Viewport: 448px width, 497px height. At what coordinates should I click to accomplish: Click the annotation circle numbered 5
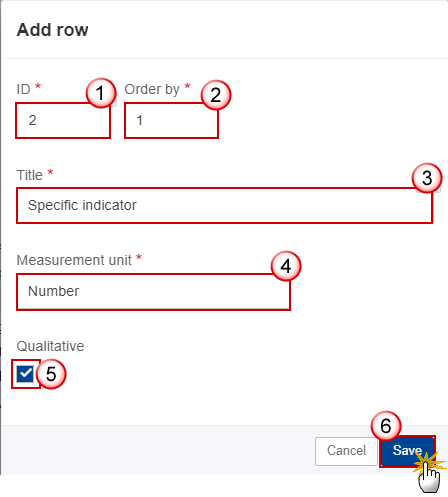pyautogui.click(x=51, y=374)
